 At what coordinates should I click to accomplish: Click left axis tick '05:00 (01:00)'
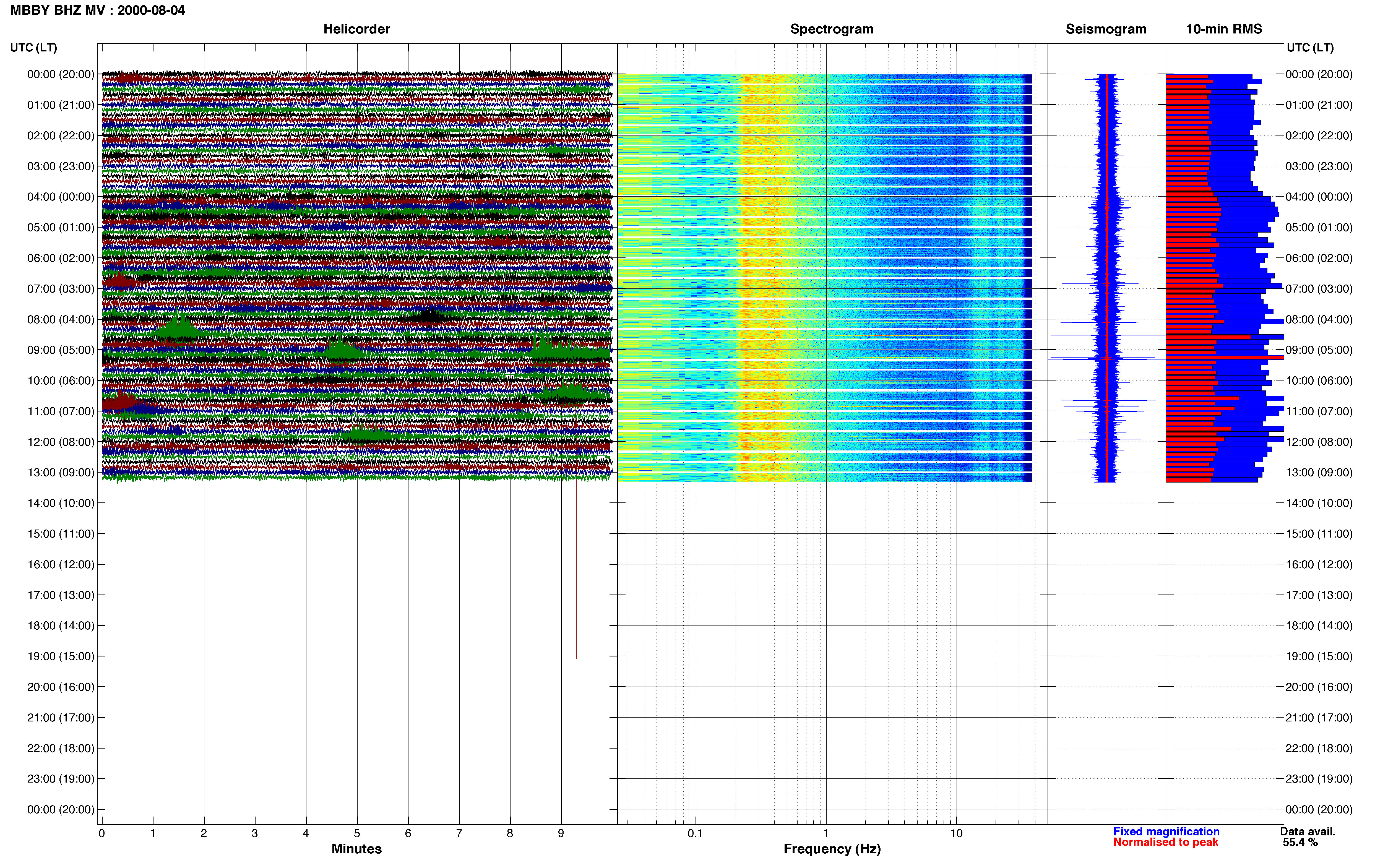point(61,227)
